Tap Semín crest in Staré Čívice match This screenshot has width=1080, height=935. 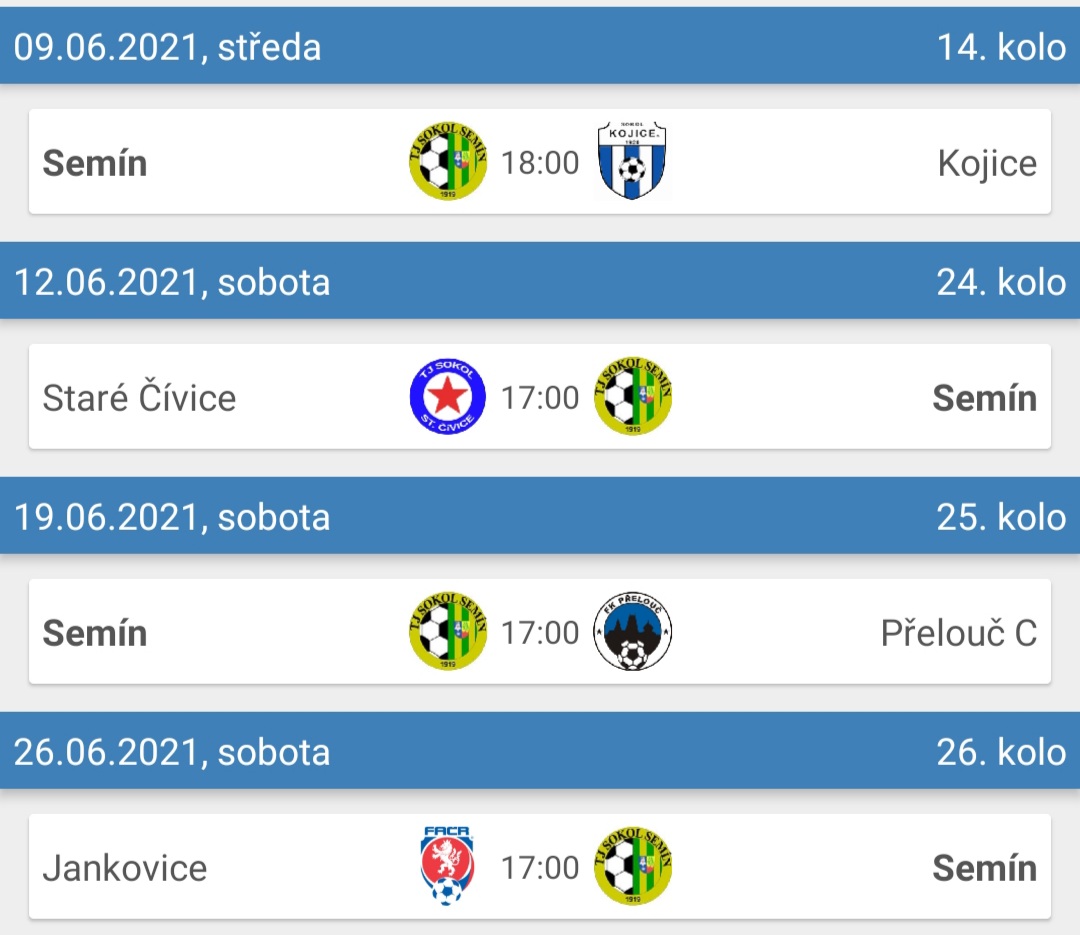(632, 396)
